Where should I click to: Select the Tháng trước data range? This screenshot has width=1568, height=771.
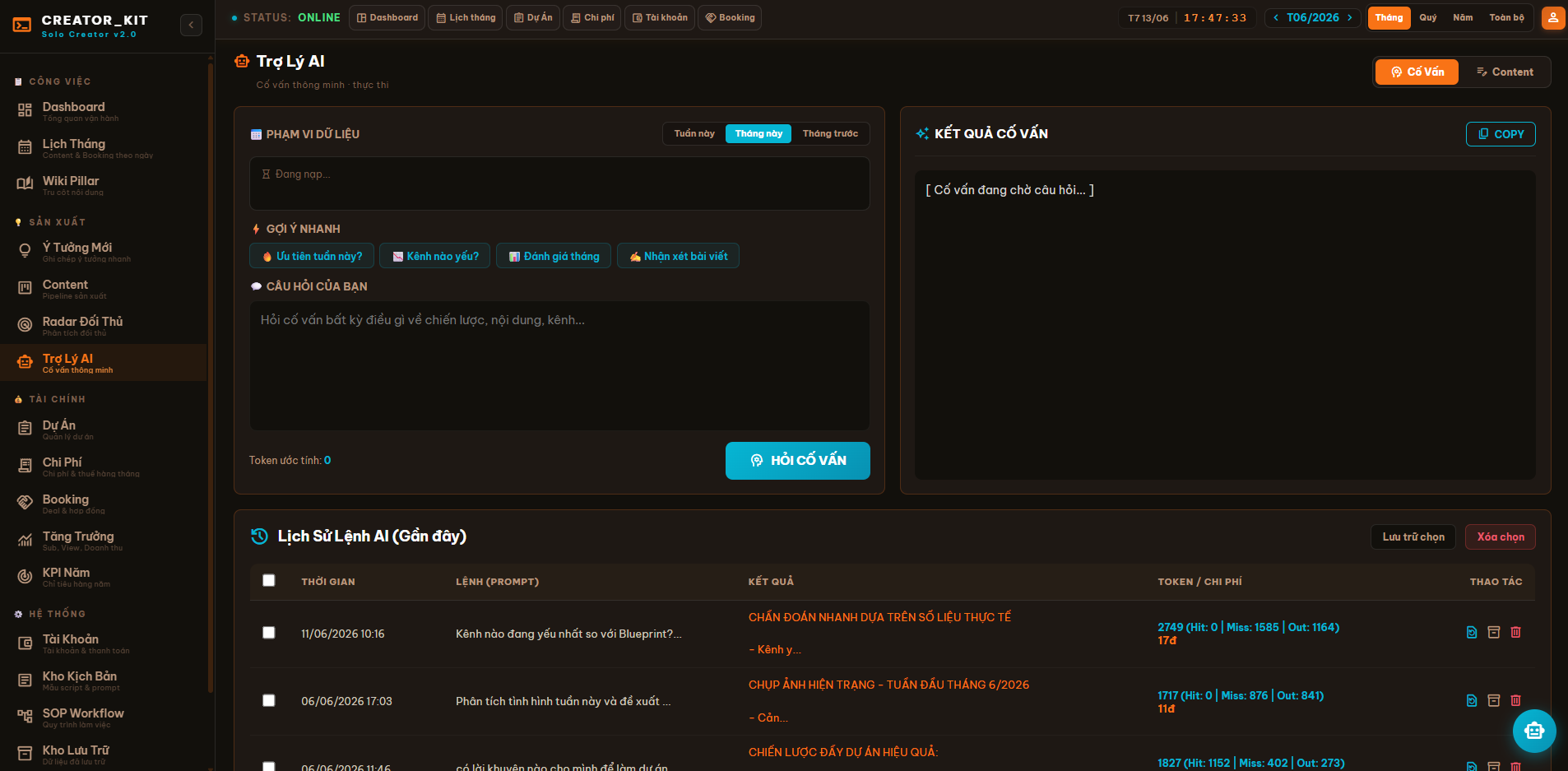click(830, 133)
